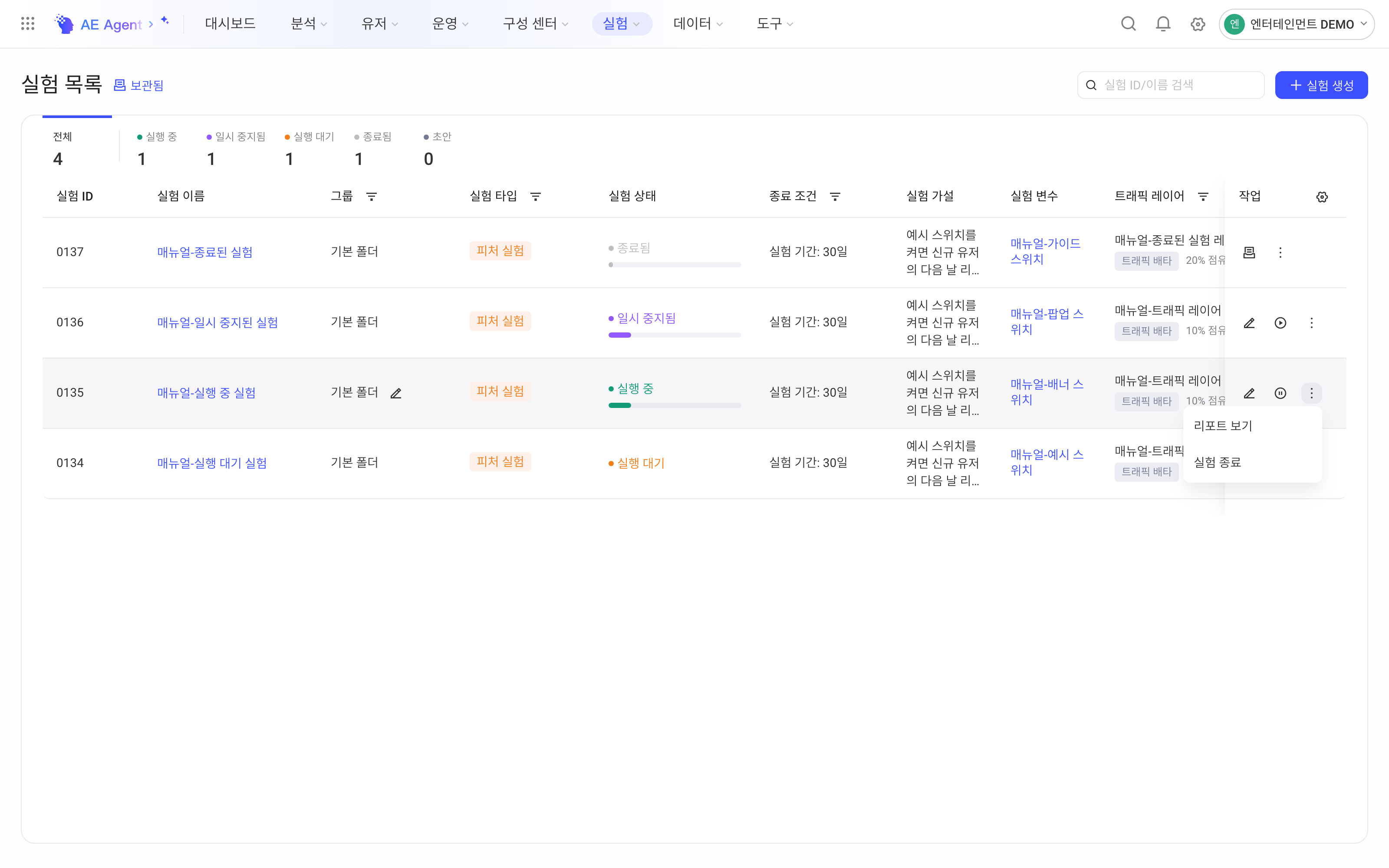
Task: Expand the 분석 menu
Action: [x=308, y=23]
